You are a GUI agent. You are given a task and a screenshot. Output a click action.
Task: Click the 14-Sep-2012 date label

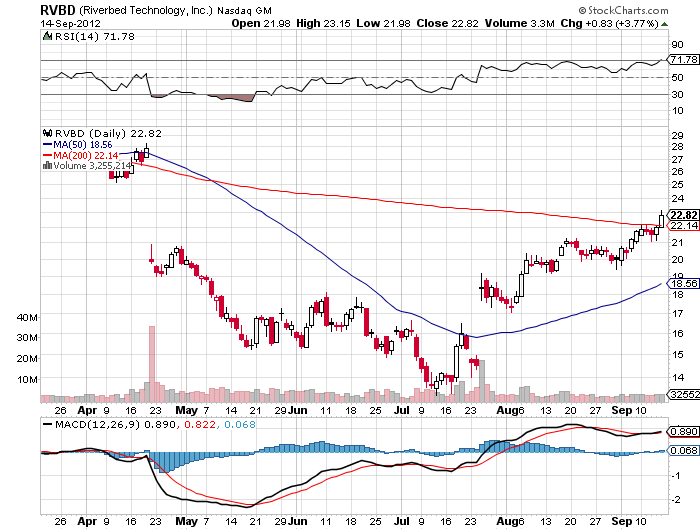71,24
